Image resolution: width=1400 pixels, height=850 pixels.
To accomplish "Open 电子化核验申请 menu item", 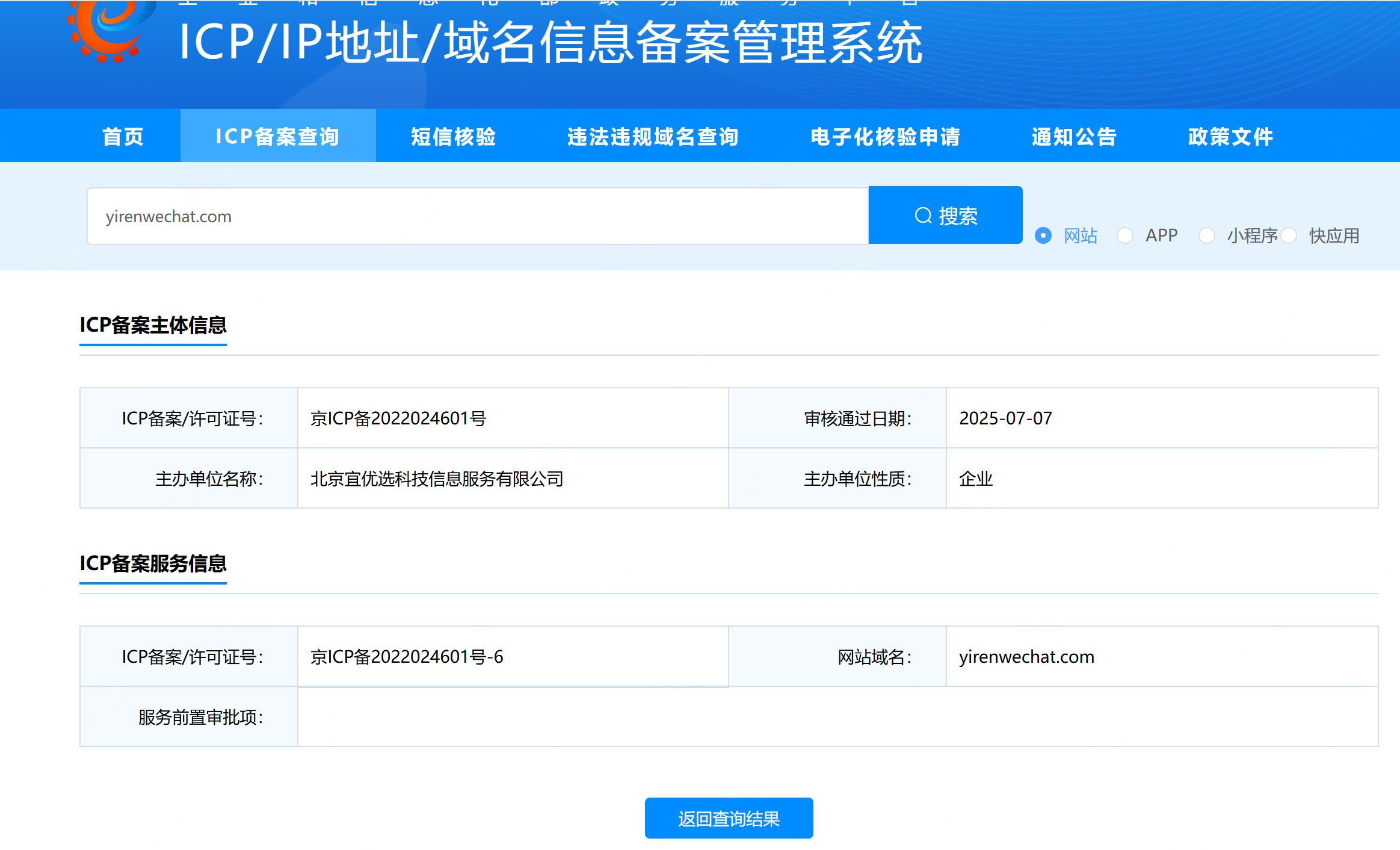I will (x=885, y=137).
